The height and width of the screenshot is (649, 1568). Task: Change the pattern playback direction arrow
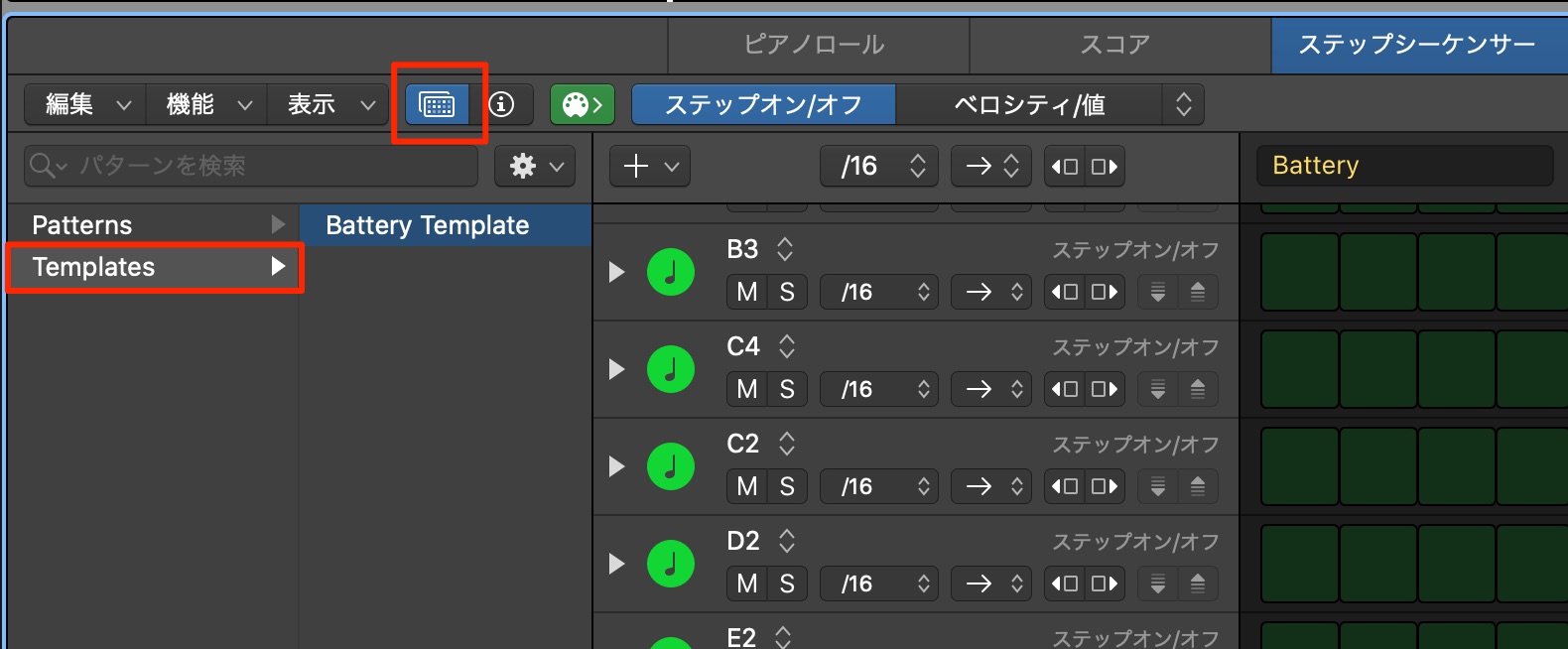tap(991, 166)
